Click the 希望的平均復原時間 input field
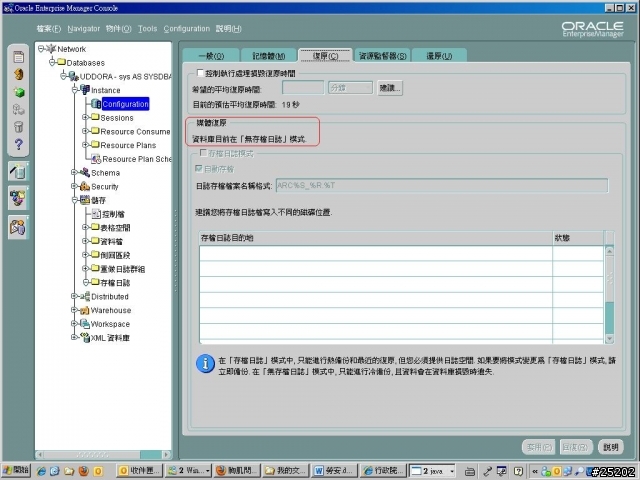Image resolution: width=640 pixels, height=480 pixels. click(303, 88)
